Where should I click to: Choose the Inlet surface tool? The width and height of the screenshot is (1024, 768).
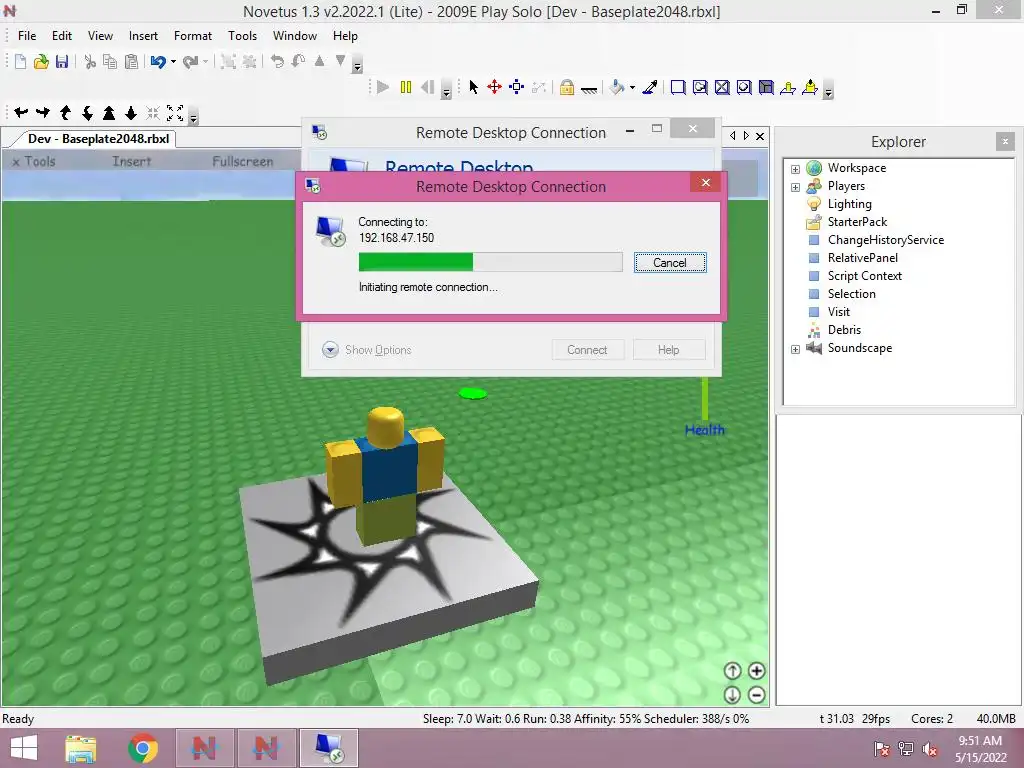coord(766,88)
